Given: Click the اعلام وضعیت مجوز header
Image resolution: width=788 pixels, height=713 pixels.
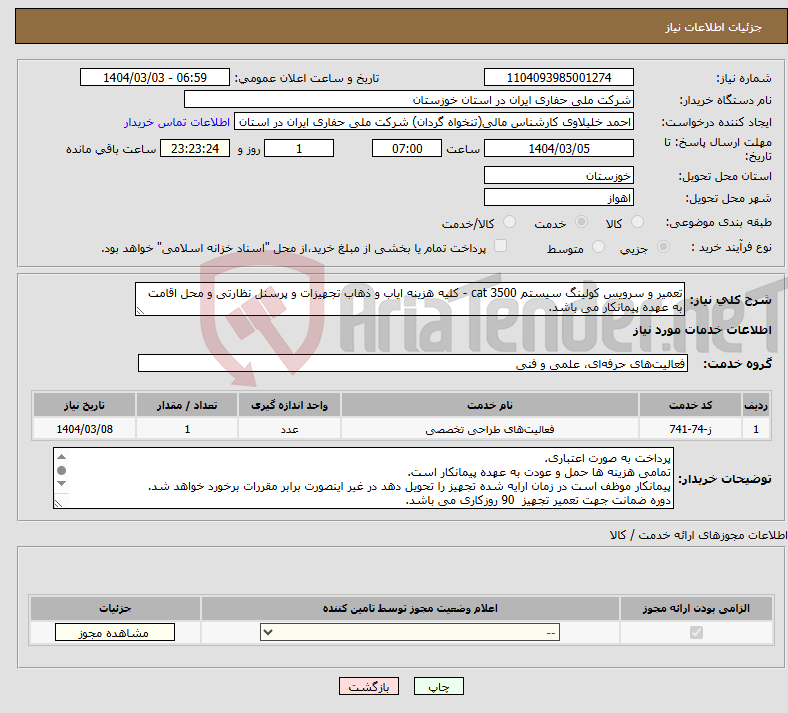Looking at the screenshot, I should (410, 608).
